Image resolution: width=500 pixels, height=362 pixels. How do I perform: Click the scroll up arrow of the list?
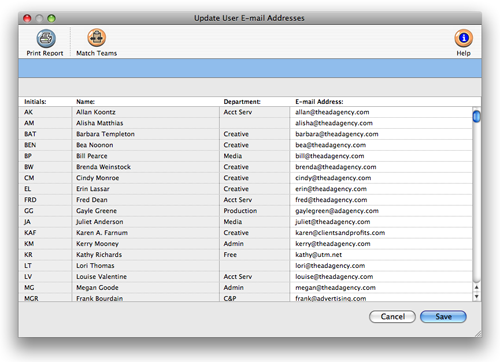pyautogui.click(x=477, y=287)
